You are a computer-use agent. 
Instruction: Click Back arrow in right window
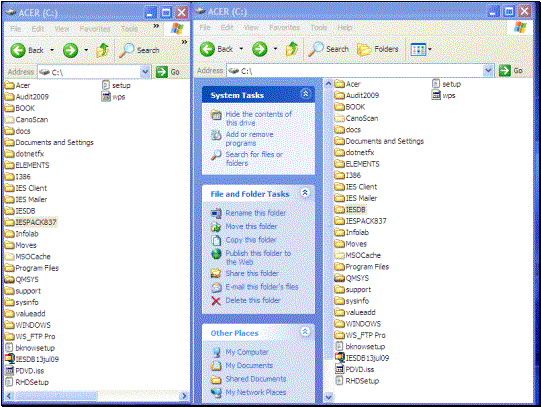point(207,49)
